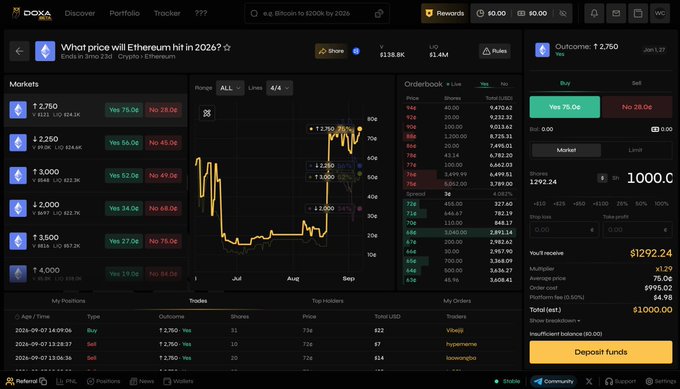
Task: Add +$100 to order amount
Action: pyautogui.click(x=600, y=203)
